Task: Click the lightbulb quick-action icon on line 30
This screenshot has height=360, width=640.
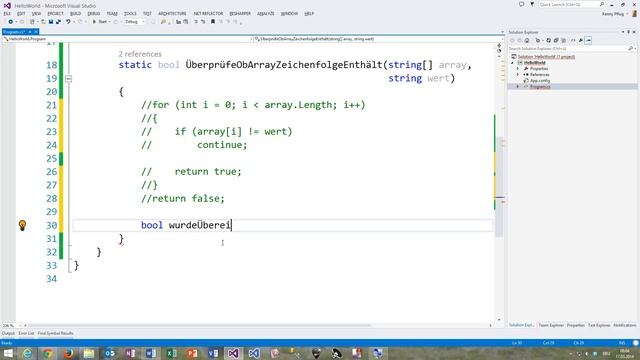Action: click(22, 225)
